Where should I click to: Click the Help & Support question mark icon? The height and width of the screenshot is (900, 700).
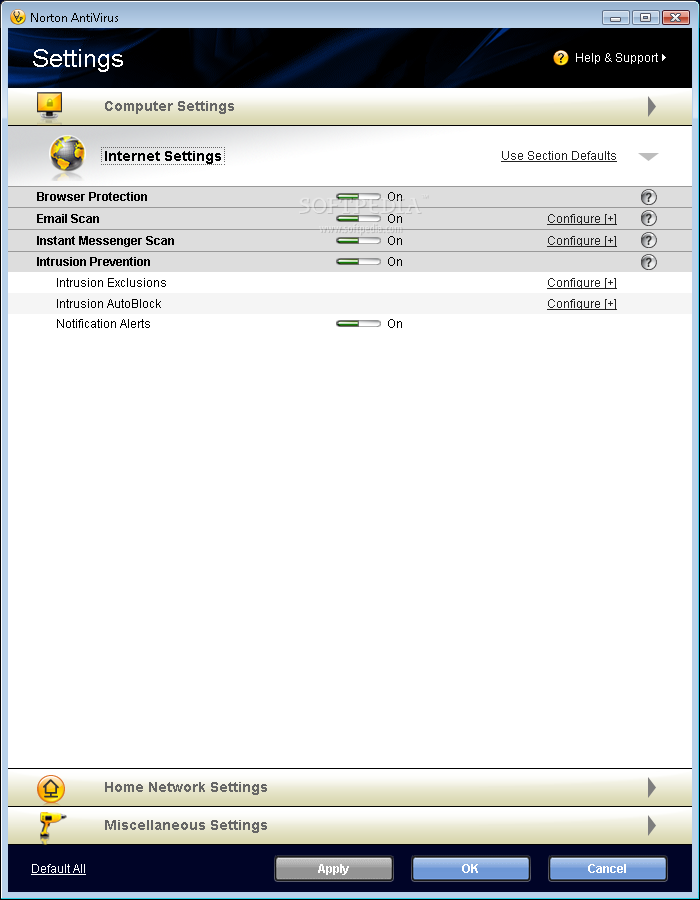561,58
